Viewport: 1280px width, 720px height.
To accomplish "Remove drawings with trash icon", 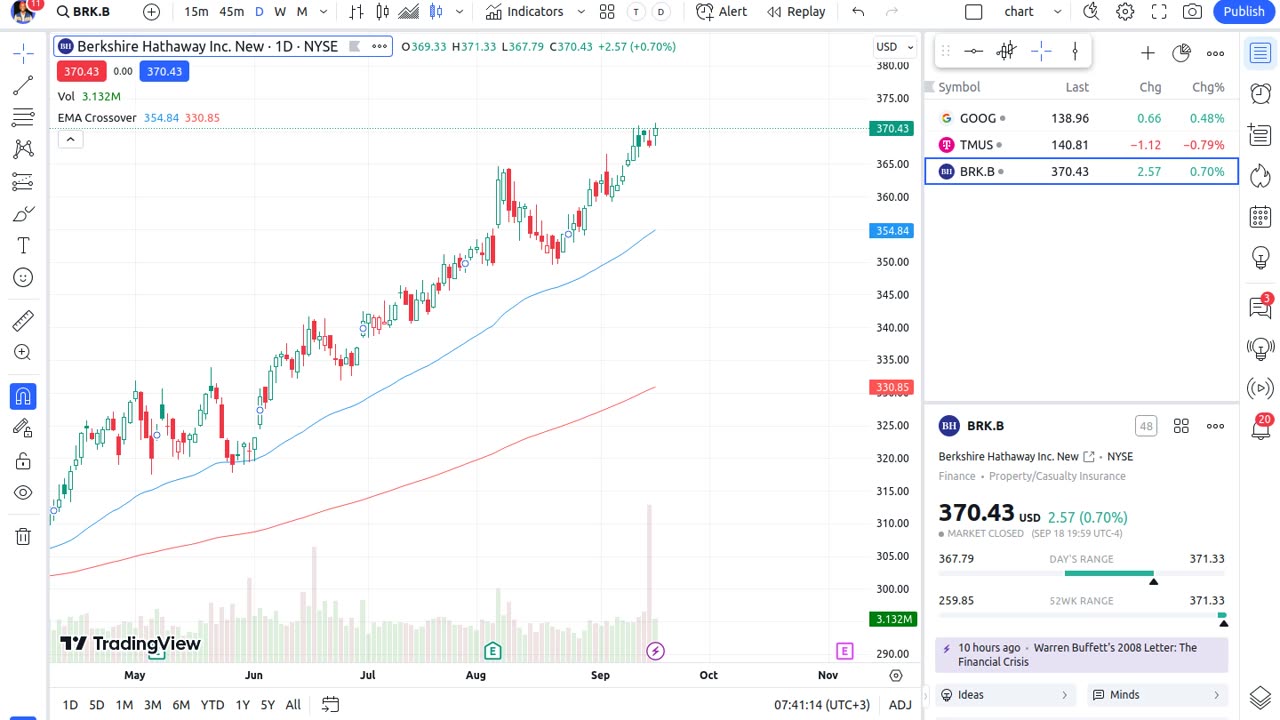I will click(23, 537).
